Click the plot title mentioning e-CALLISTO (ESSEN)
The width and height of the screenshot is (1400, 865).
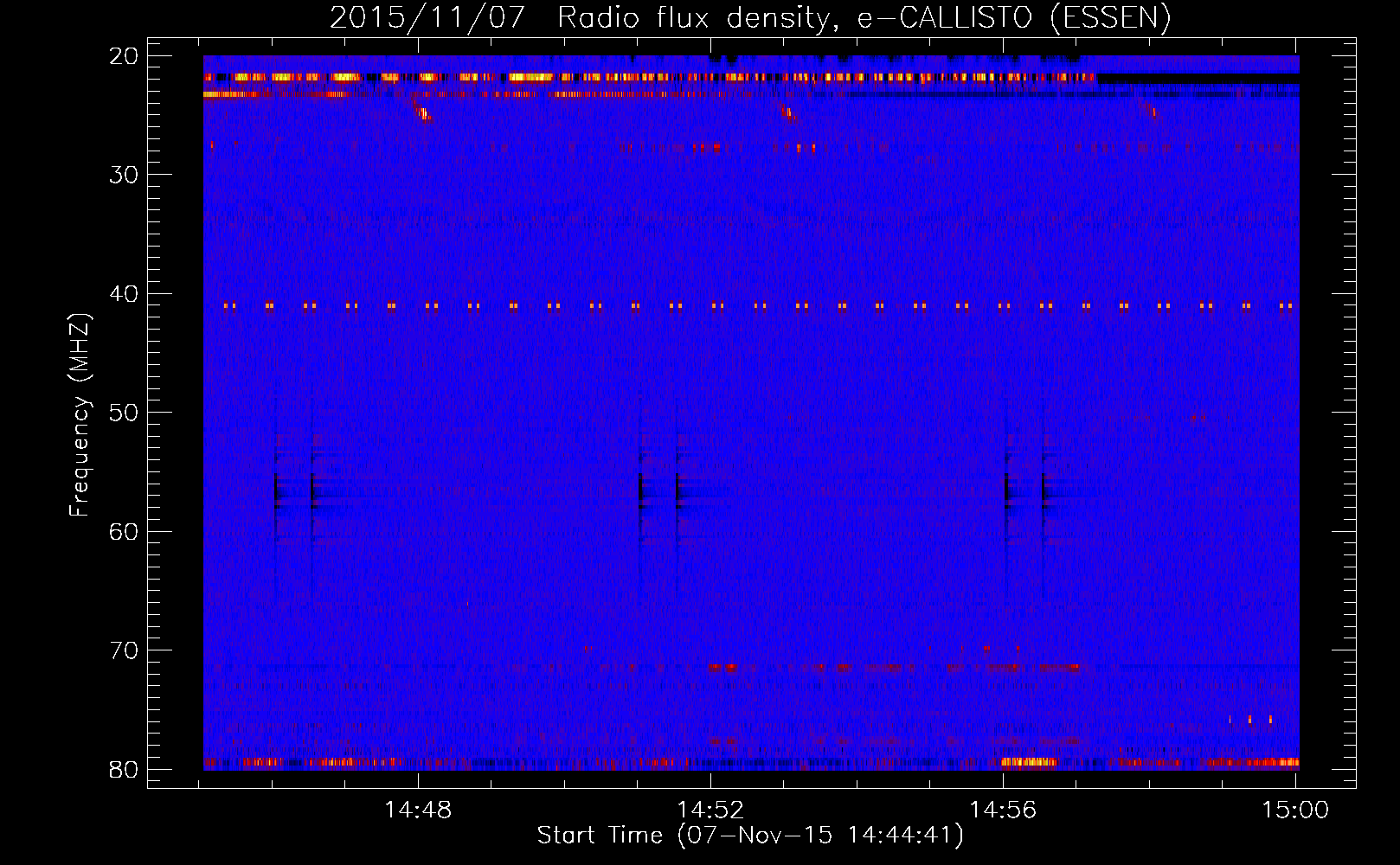750,17
